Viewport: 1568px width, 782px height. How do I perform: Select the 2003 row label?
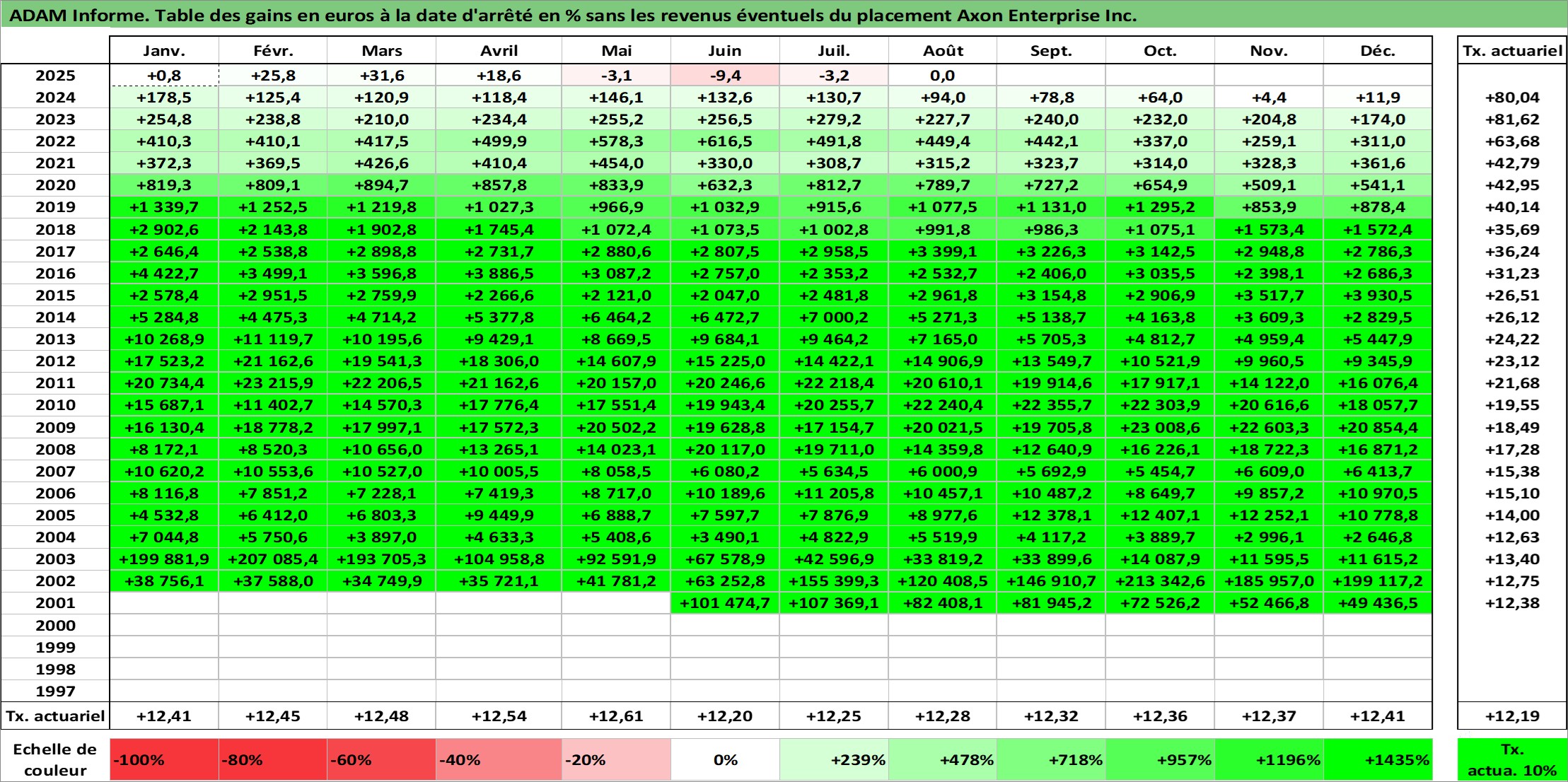(55, 559)
